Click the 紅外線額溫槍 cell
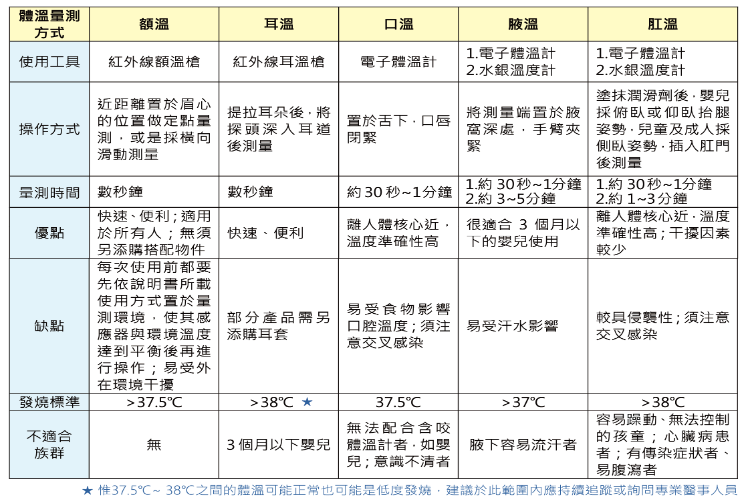The height and width of the screenshot is (500, 750). tap(154, 62)
